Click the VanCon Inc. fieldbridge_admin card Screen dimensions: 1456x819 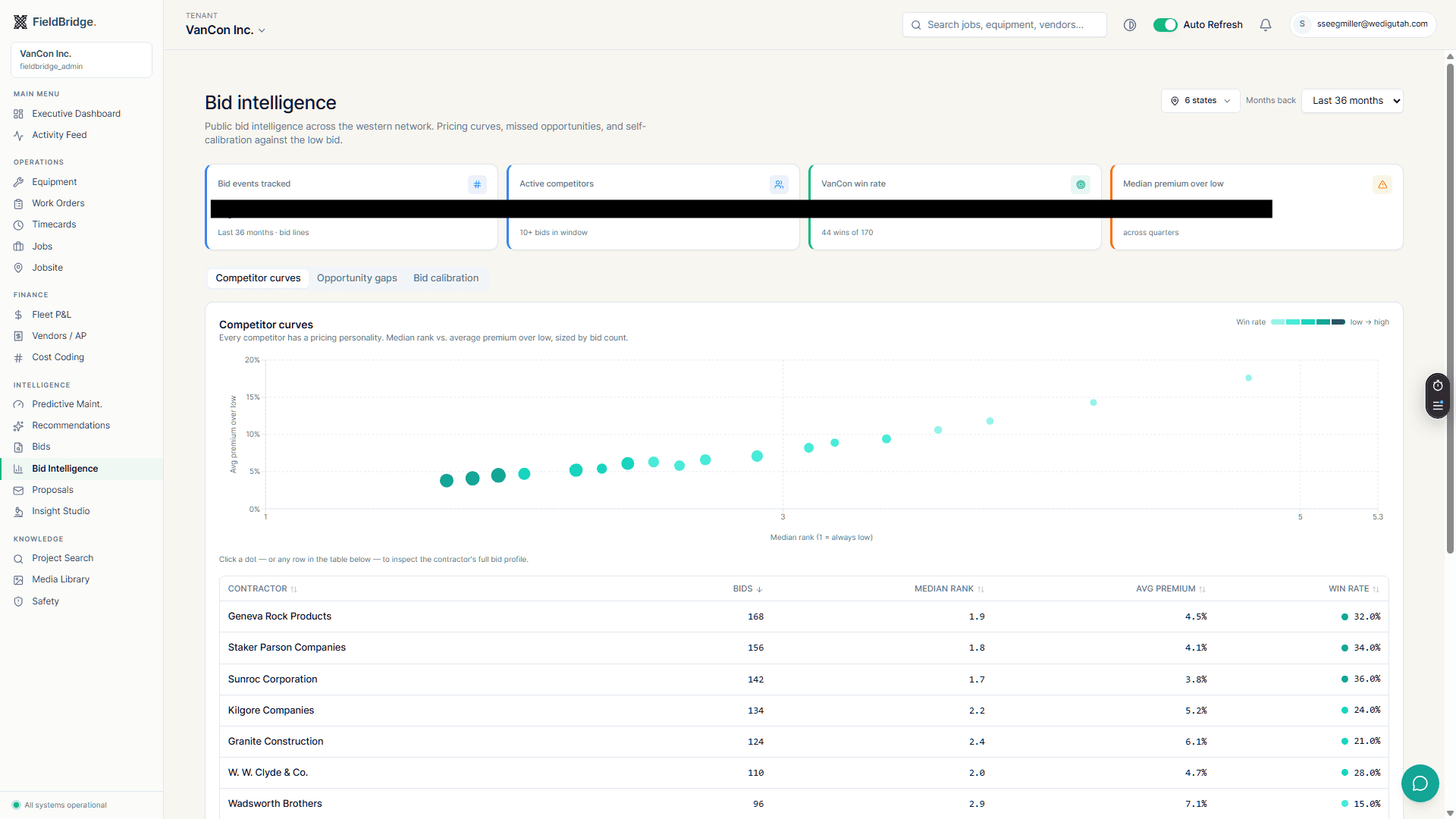(x=81, y=60)
